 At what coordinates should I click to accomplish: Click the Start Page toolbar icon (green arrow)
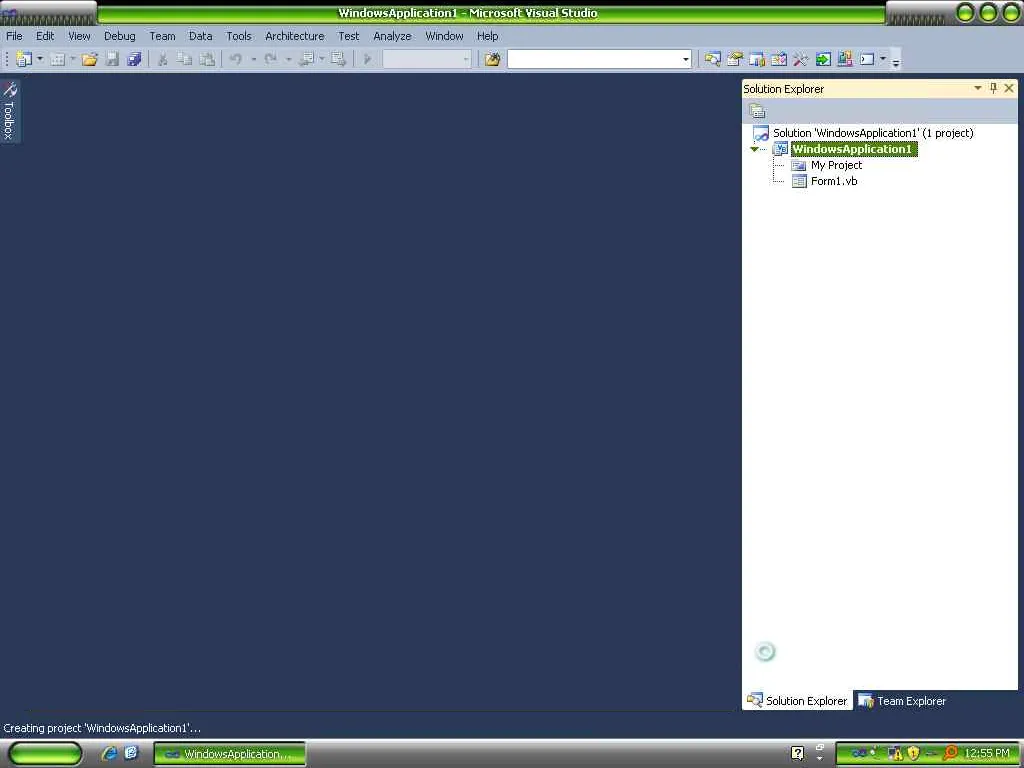click(823, 59)
